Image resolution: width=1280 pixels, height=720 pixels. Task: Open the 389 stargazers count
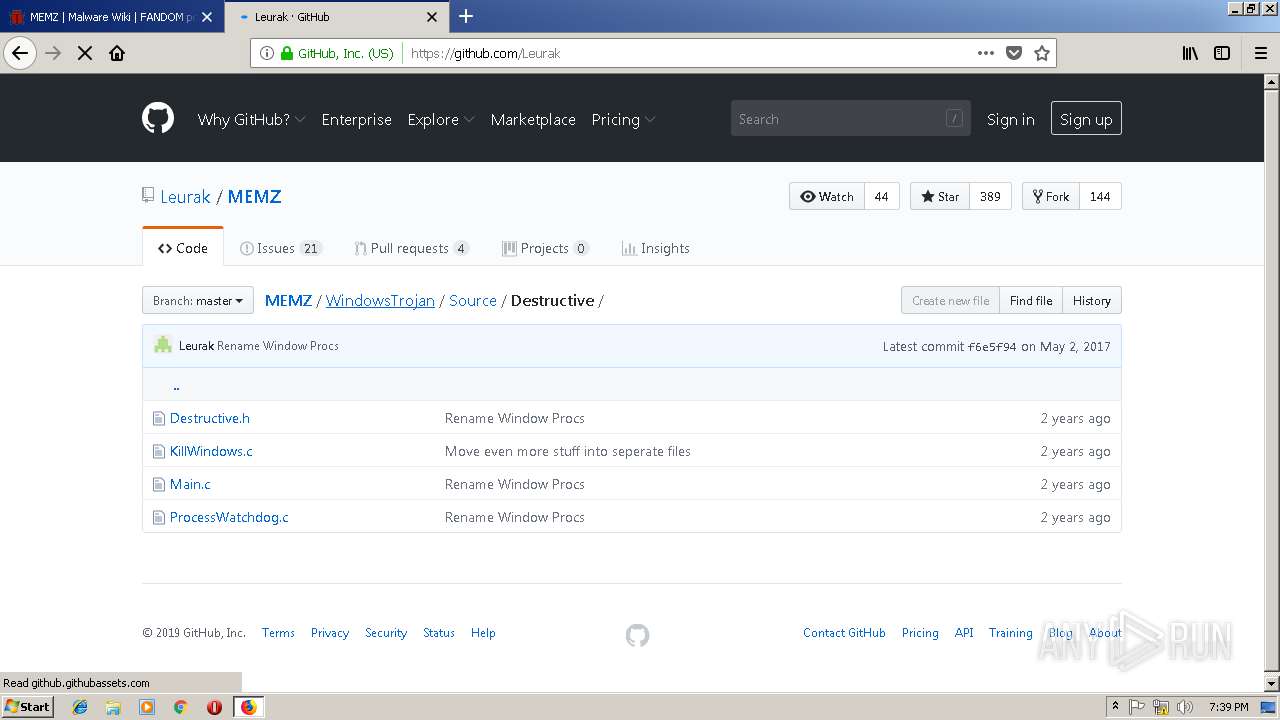(x=990, y=196)
